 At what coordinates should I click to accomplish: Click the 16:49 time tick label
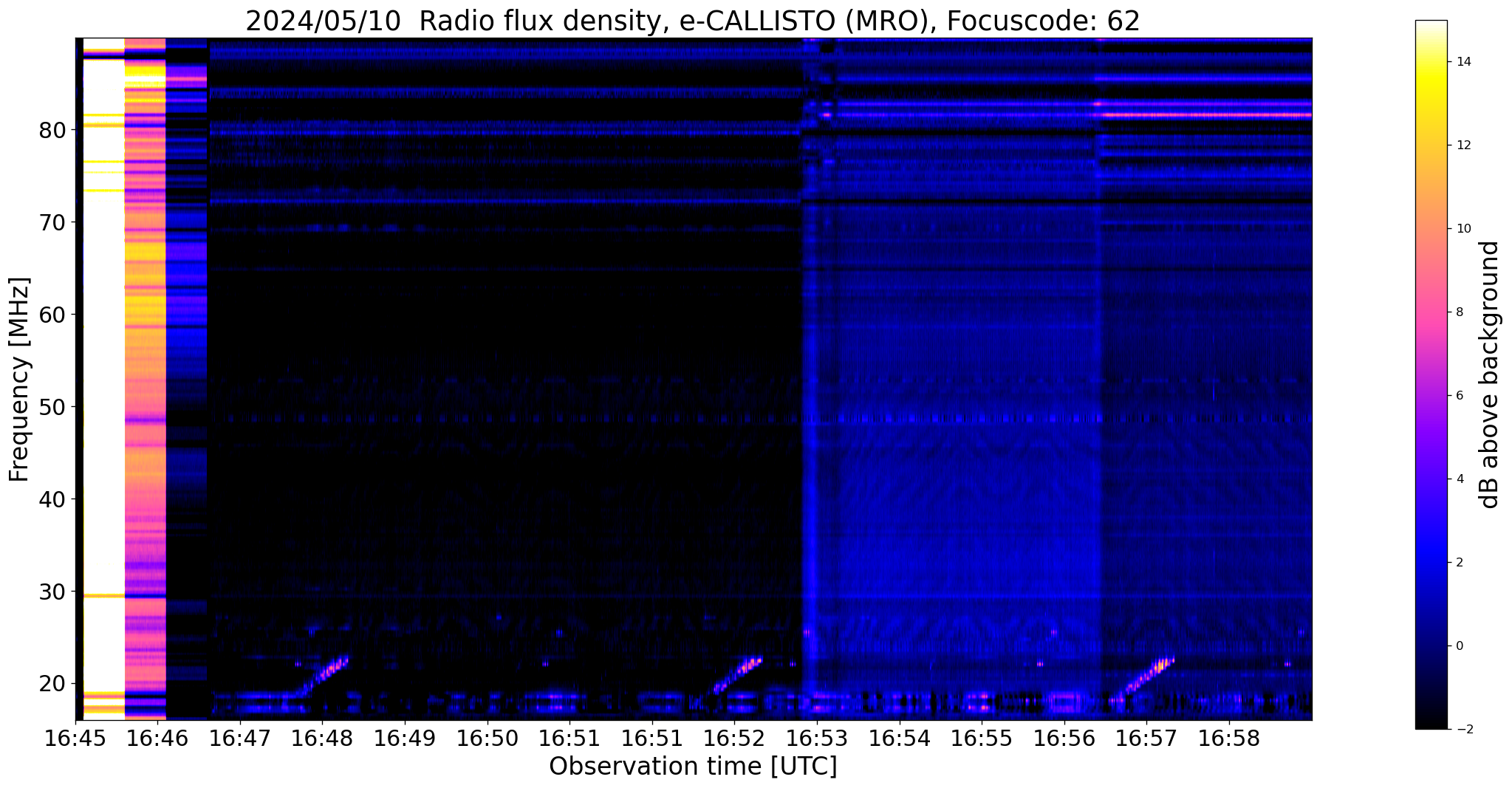click(405, 739)
